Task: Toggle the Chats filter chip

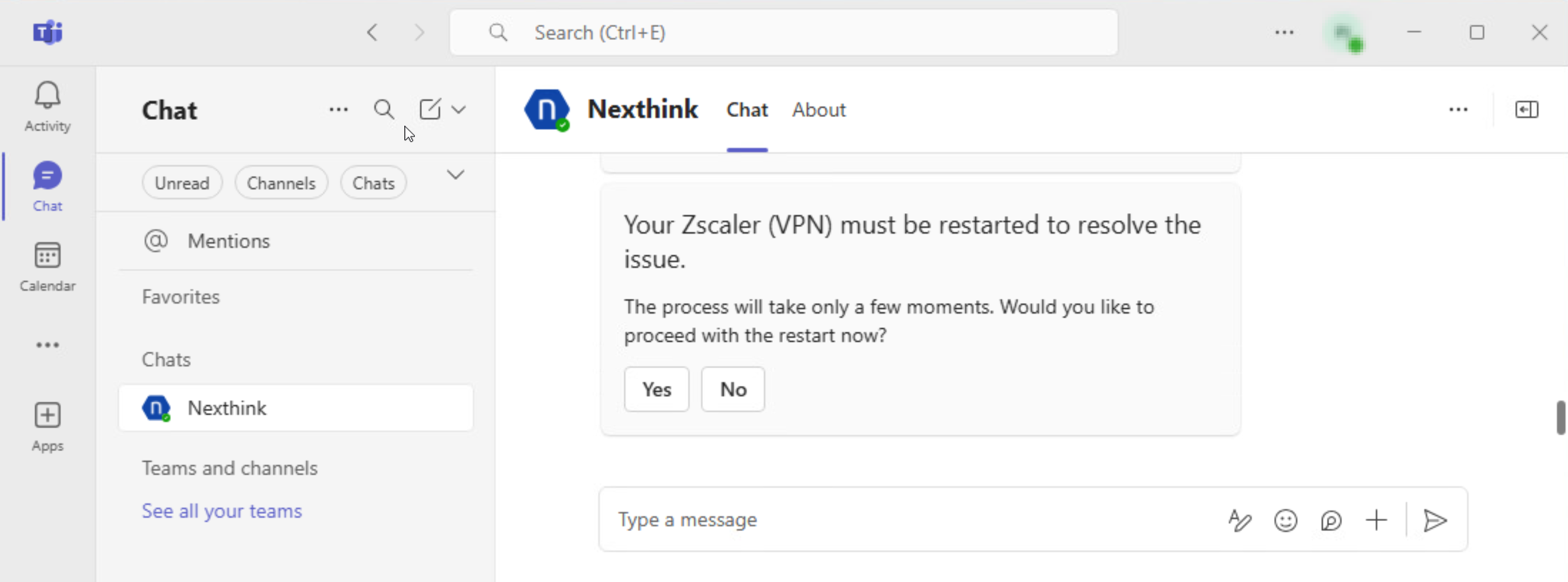Action: (373, 183)
